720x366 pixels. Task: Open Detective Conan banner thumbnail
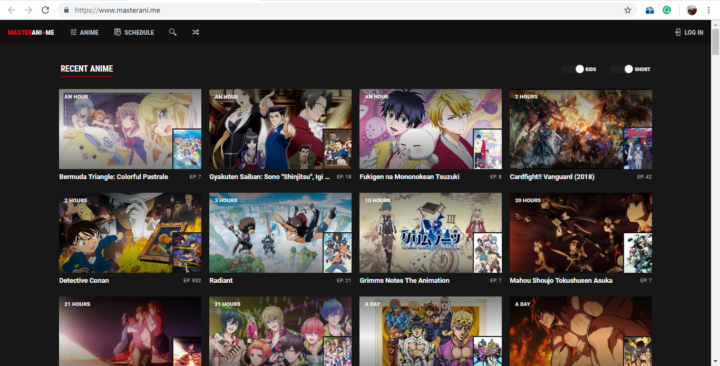(x=130, y=233)
